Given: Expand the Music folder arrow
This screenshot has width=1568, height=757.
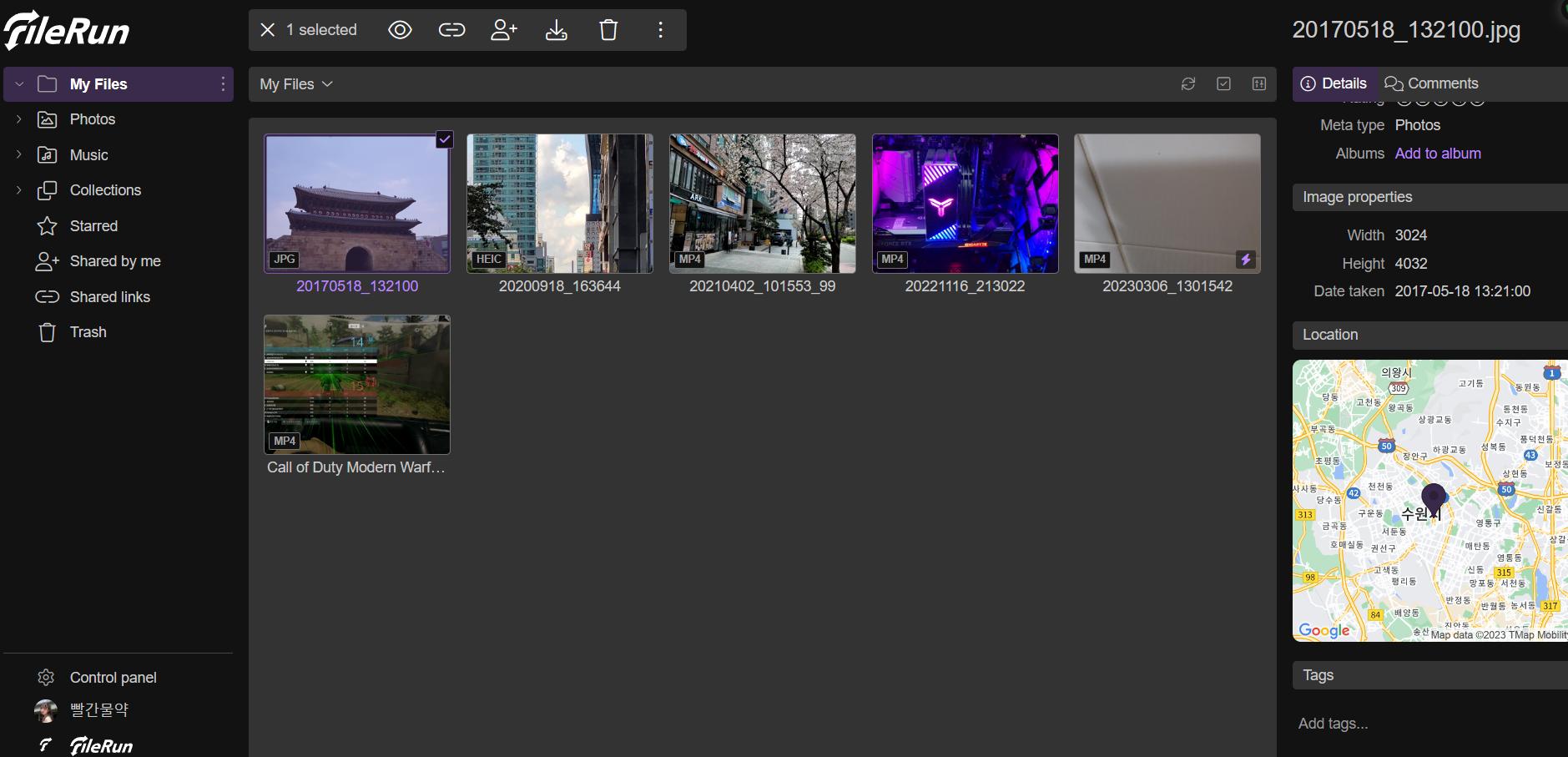Looking at the screenshot, I should [19, 155].
